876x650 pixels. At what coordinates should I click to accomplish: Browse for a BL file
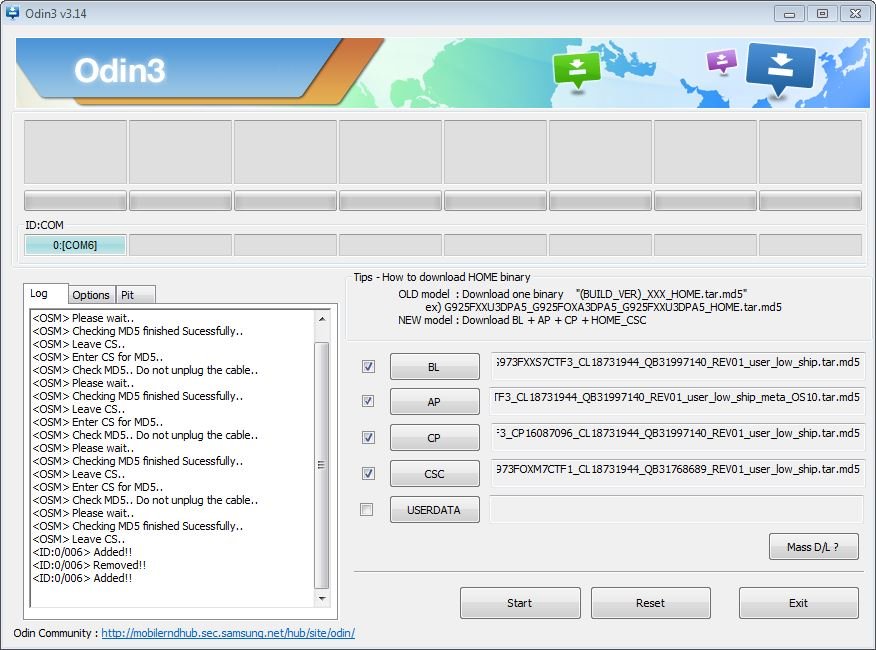[434, 367]
